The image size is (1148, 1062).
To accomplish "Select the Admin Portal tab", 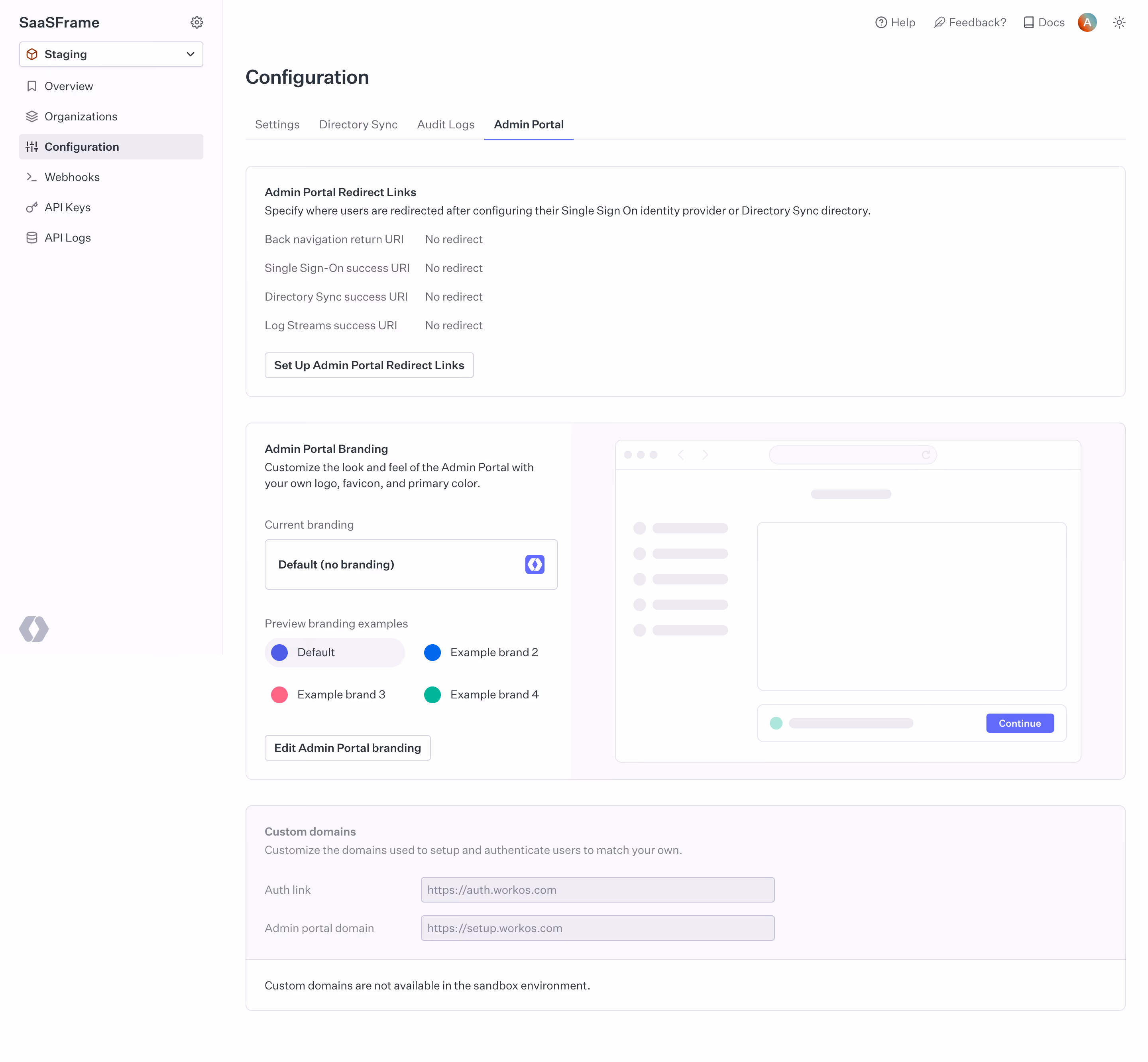I will coord(528,125).
